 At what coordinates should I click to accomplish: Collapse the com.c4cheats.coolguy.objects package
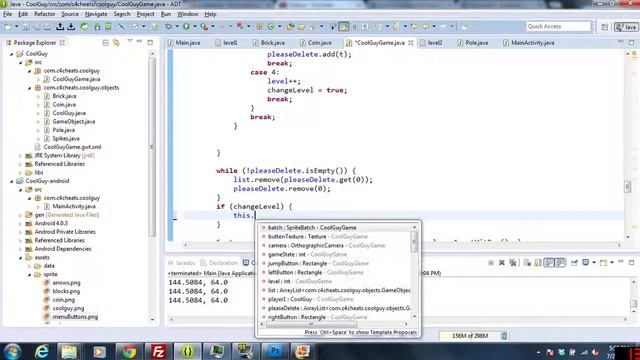coord(29,88)
